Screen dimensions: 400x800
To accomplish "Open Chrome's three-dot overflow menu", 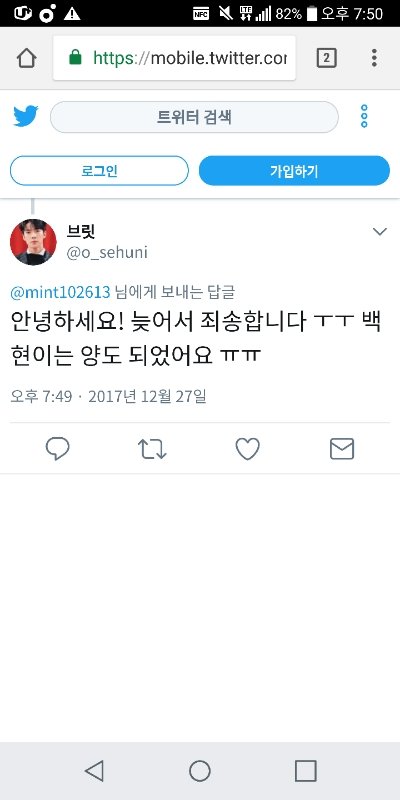I will coord(374,58).
